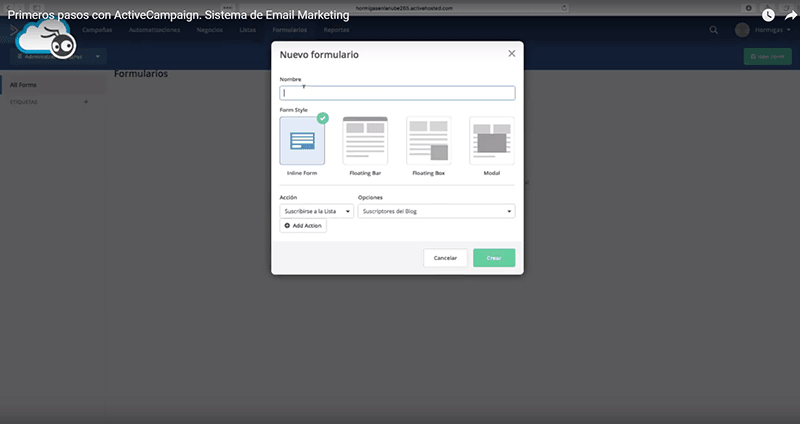This screenshot has width=800, height=424.
Task: Focus the Nombre text field
Action: 397,93
